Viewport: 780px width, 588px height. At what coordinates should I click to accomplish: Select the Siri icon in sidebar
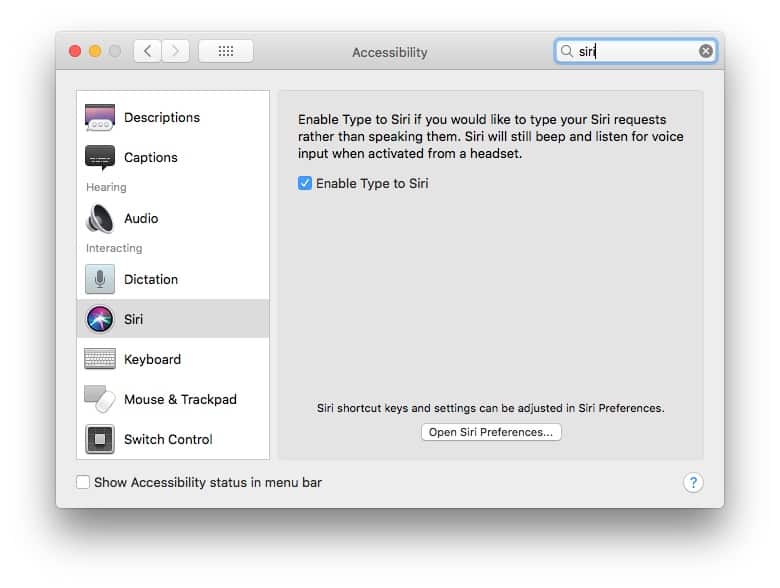pyautogui.click(x=100, y=320)
